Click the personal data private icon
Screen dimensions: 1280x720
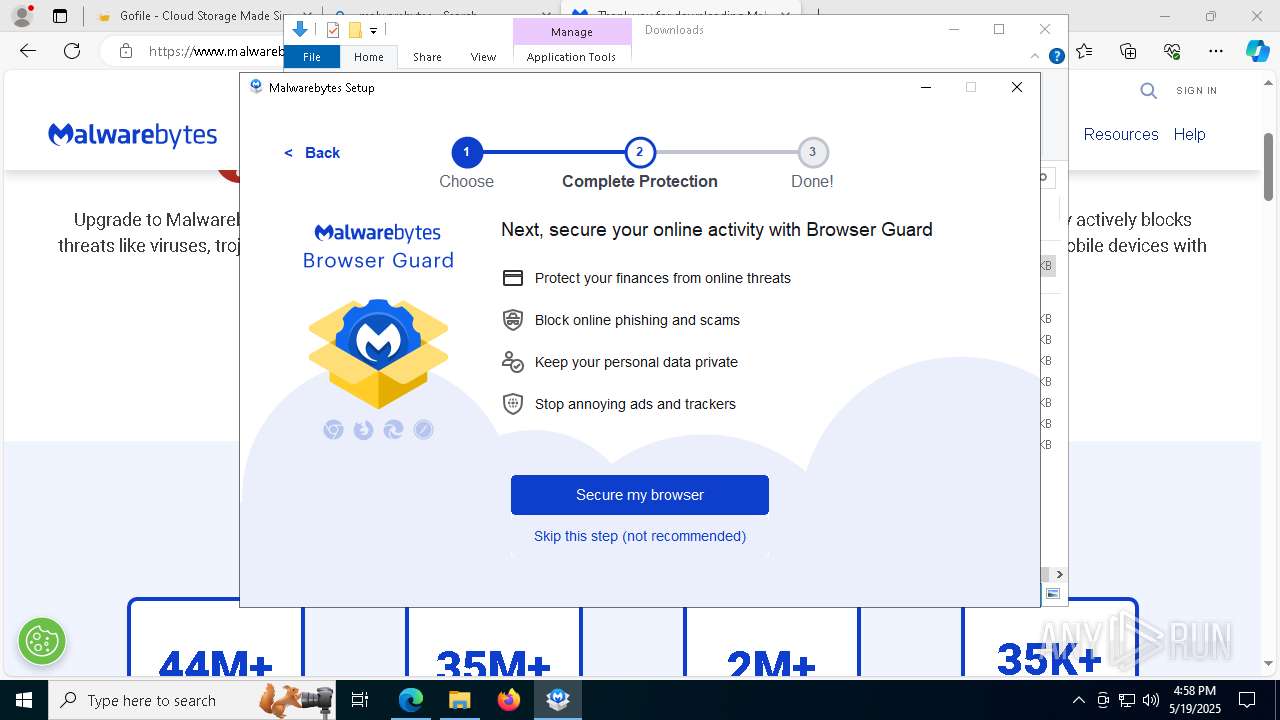513,362
